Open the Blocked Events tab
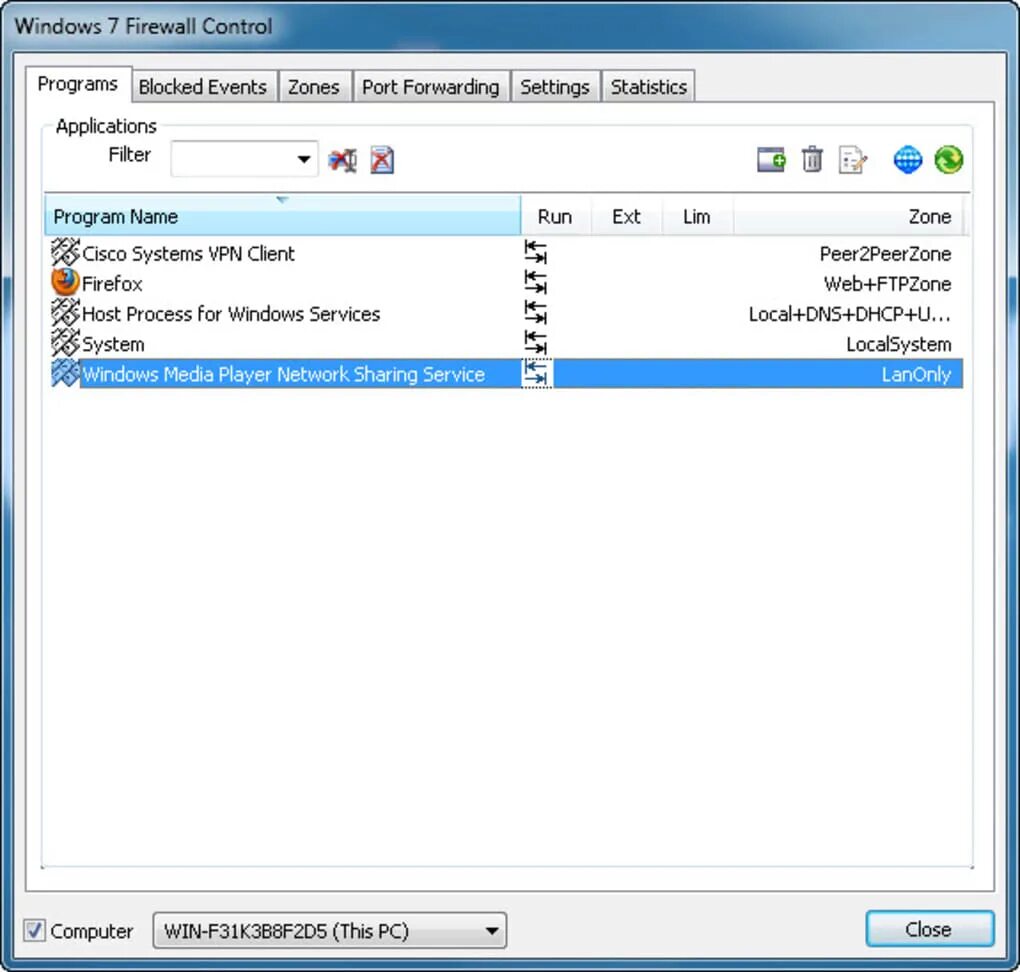The width and height of the screenshot is (1020, 972). click(x=203, y=87)
